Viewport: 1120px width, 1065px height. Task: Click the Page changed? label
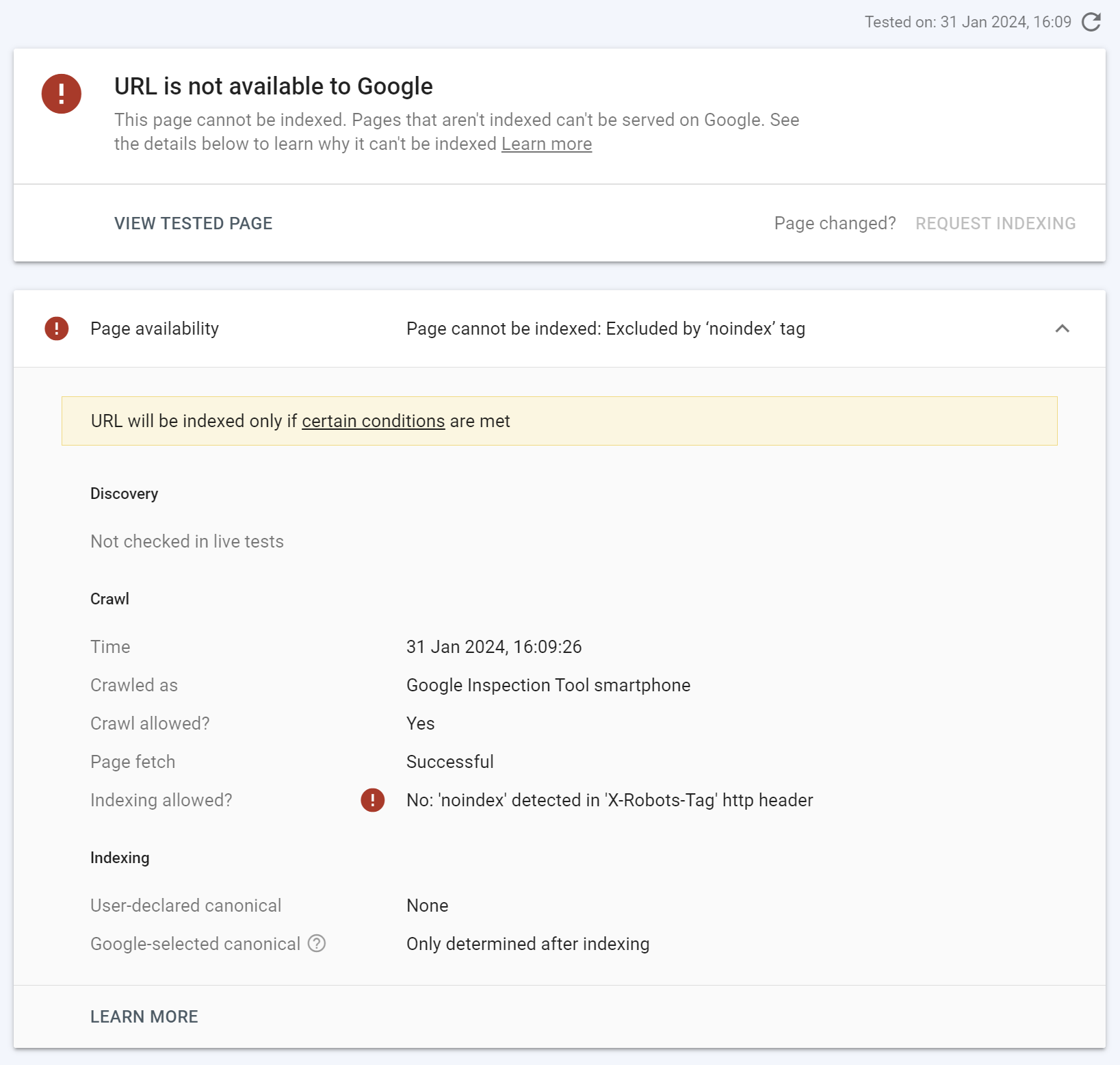tap(835, 224)
